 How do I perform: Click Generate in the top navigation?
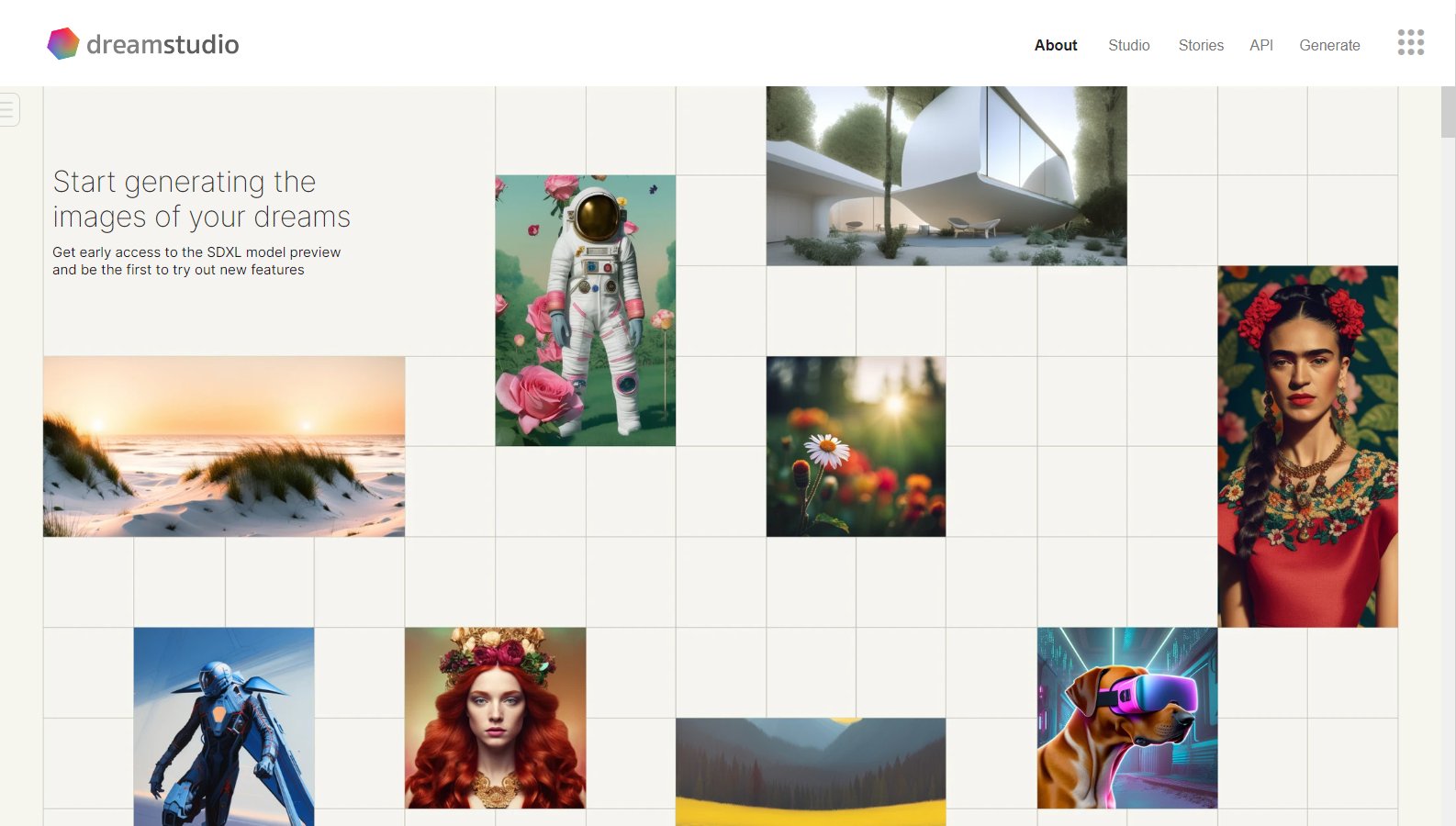click(x=1328, y=45)
